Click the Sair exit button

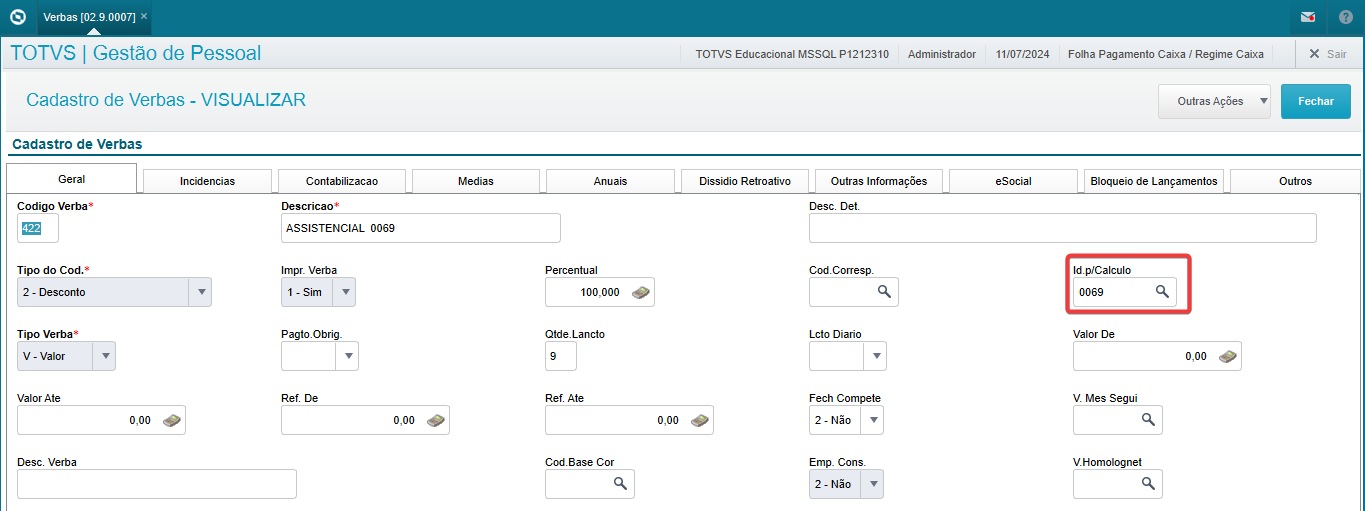pos(1327,54)
